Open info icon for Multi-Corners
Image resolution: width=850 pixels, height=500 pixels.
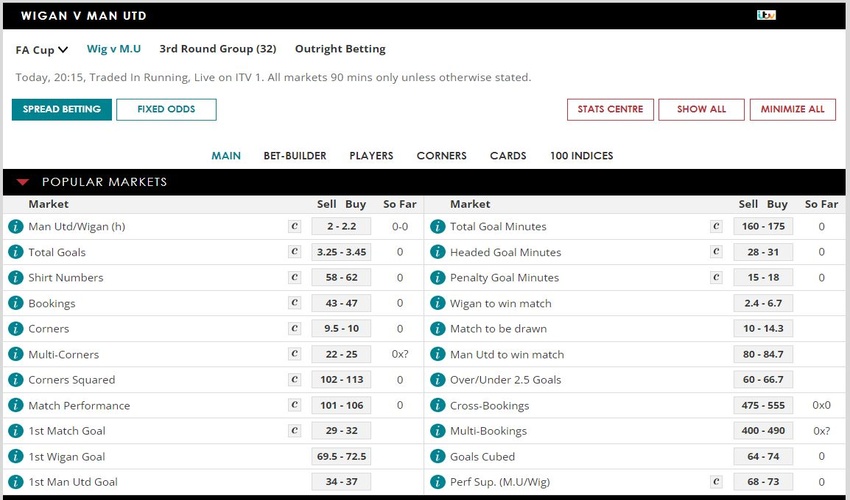(16, 354)
